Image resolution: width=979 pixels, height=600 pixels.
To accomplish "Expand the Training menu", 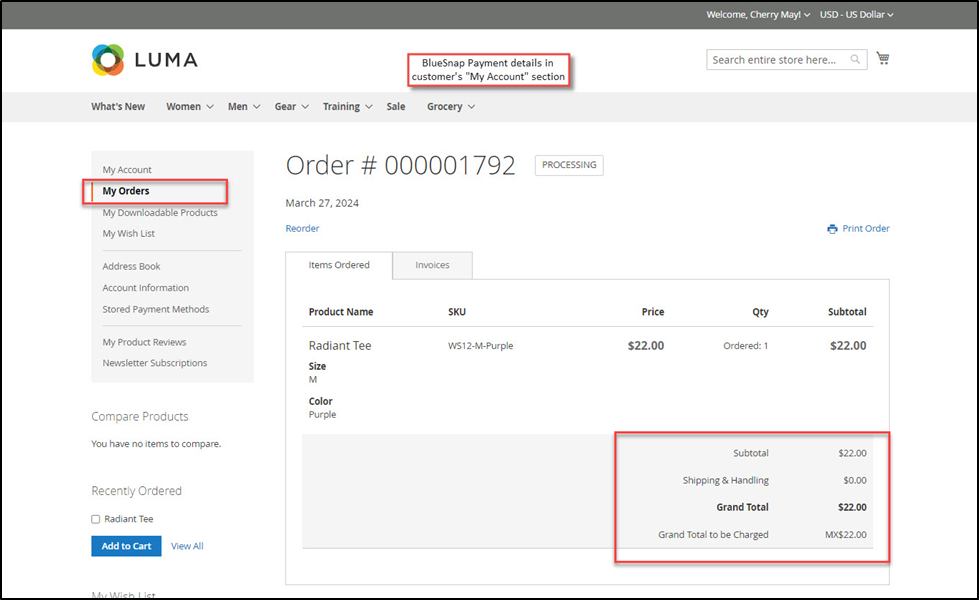I will pos(348,107).
